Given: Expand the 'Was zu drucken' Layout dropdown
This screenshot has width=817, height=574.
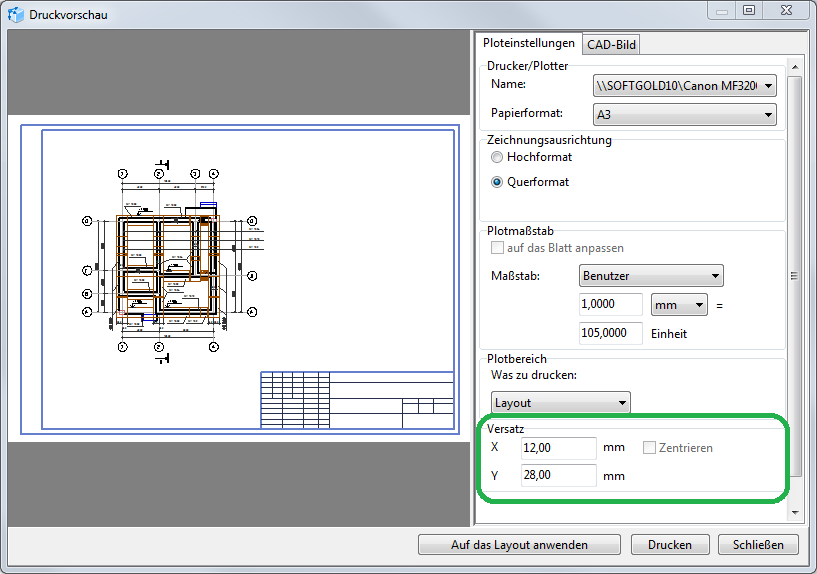Looking at the screenshot, I should 560,403.
